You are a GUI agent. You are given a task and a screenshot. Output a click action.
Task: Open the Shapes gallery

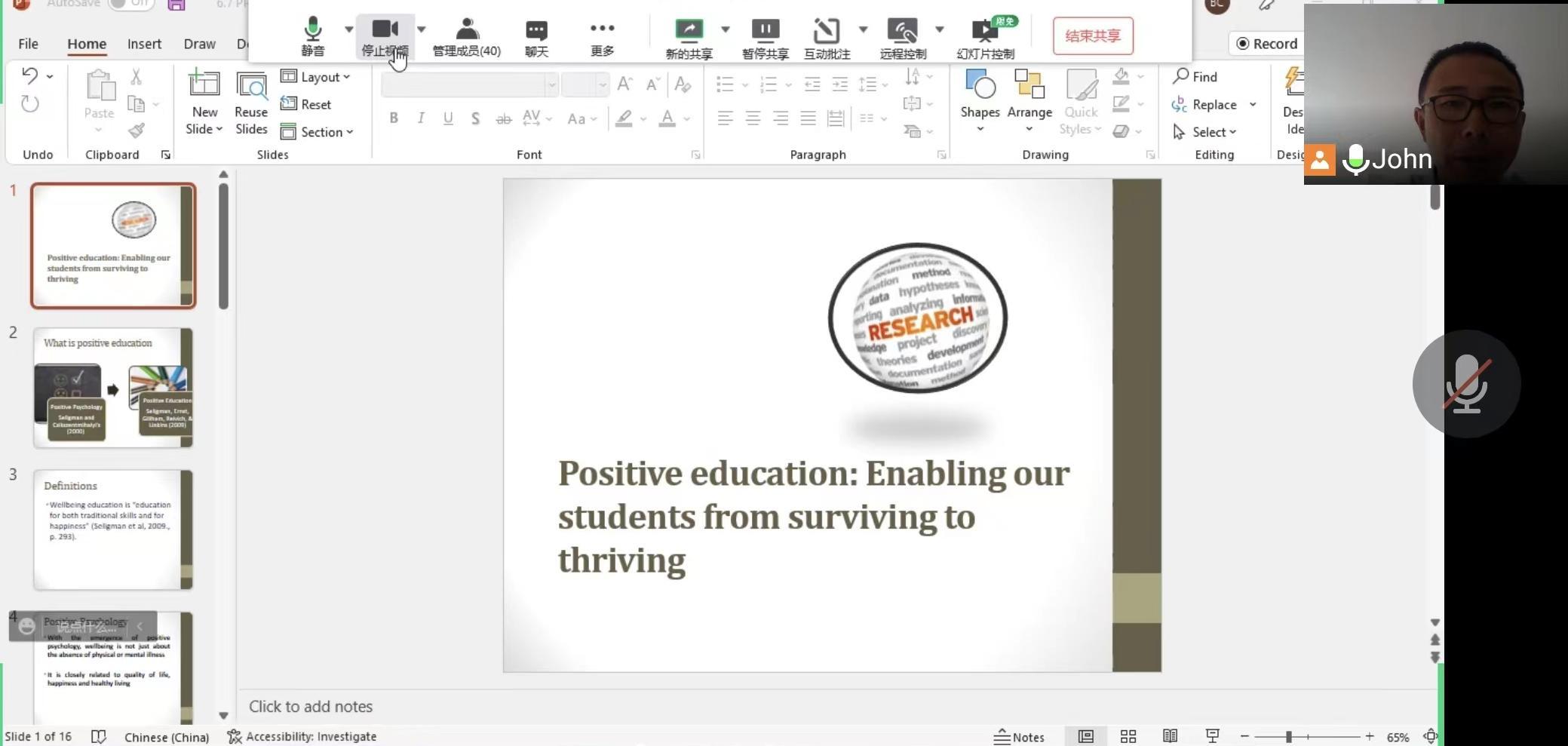(980, 100)
